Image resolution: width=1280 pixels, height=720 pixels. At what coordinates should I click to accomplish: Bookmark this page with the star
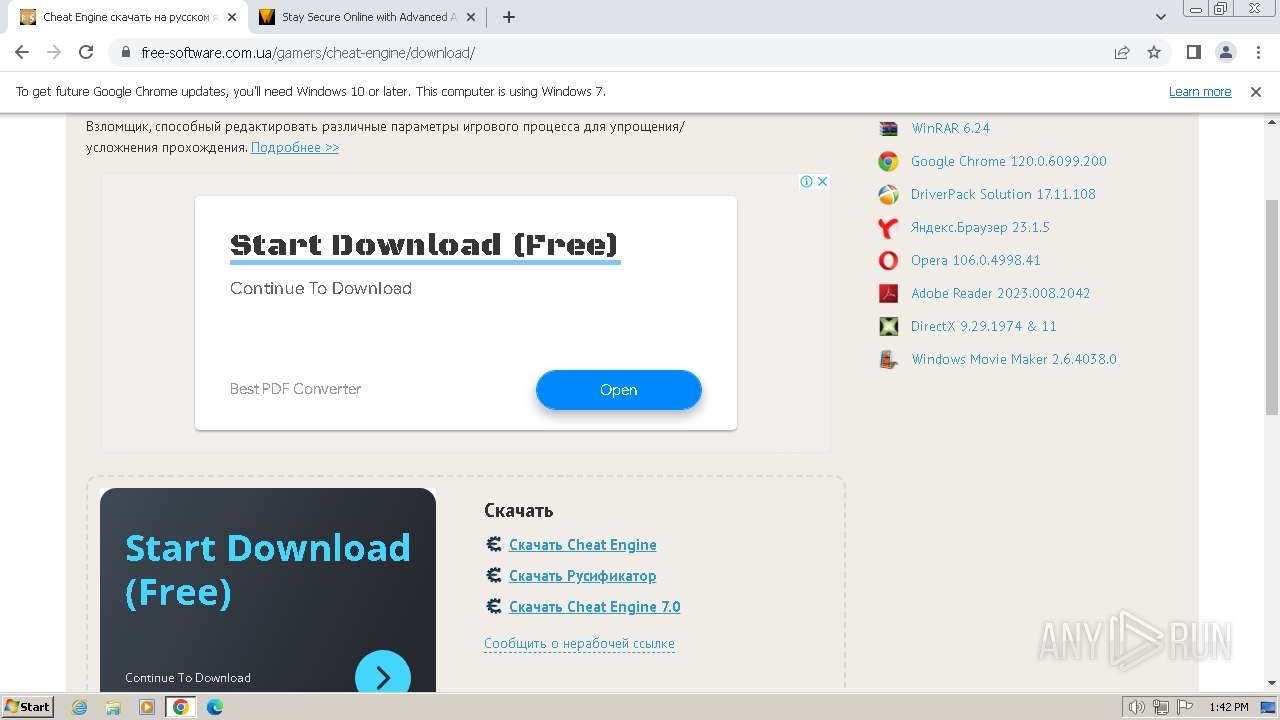pos(1154,52)
